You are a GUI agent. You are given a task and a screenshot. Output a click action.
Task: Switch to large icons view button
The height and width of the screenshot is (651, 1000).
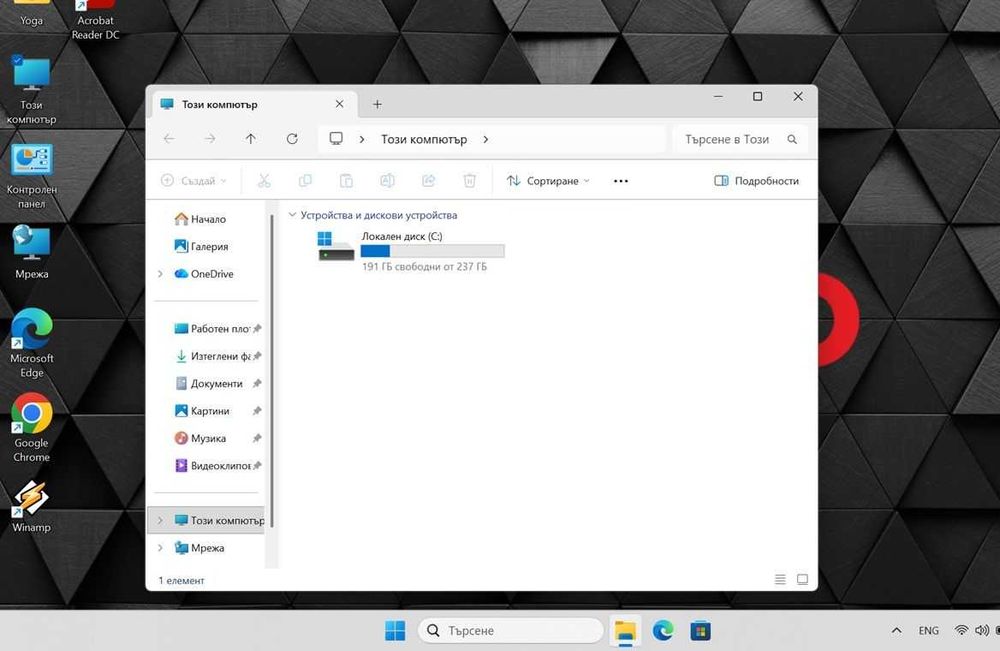click(x=802, y=579)
